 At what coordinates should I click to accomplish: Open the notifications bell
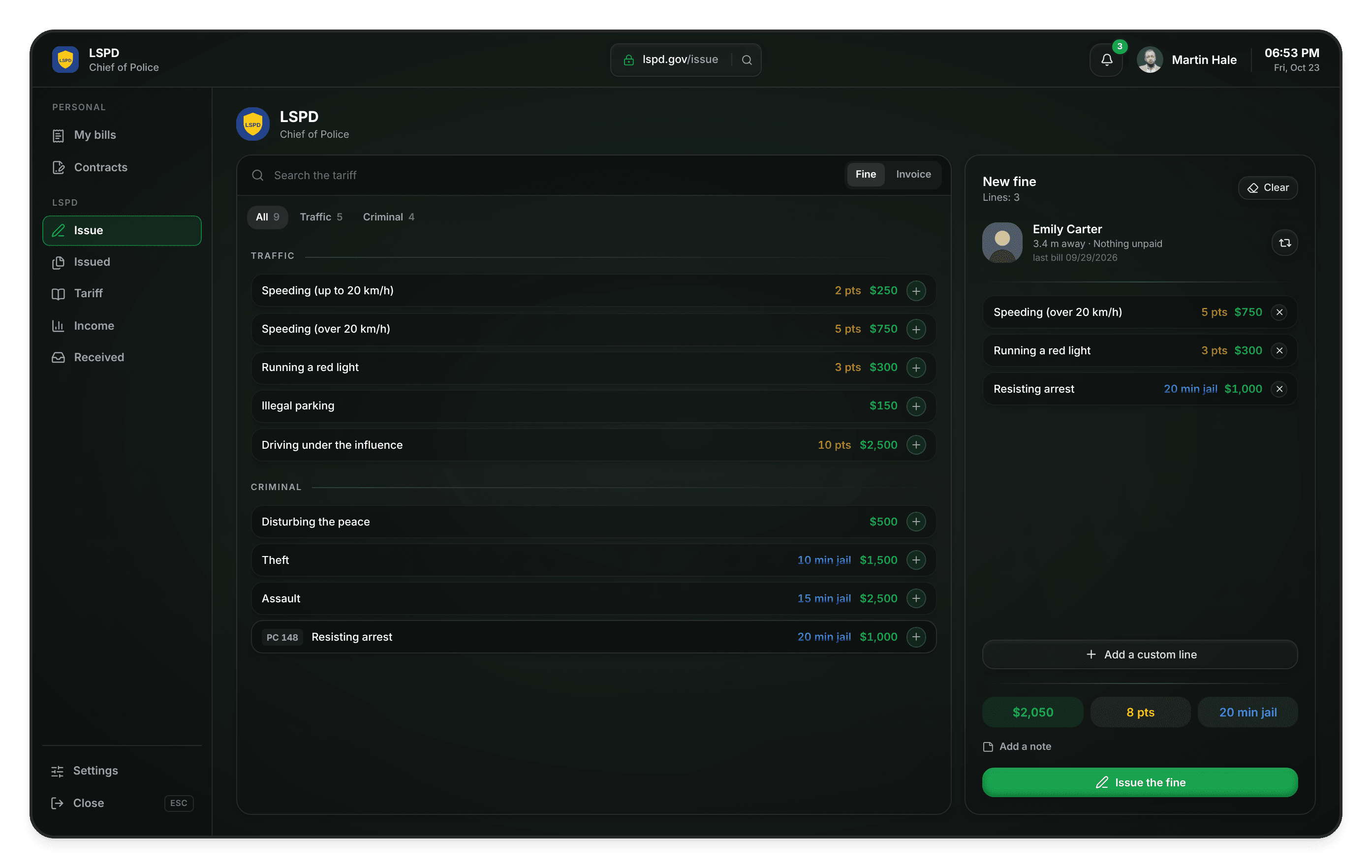(1106, 60)
